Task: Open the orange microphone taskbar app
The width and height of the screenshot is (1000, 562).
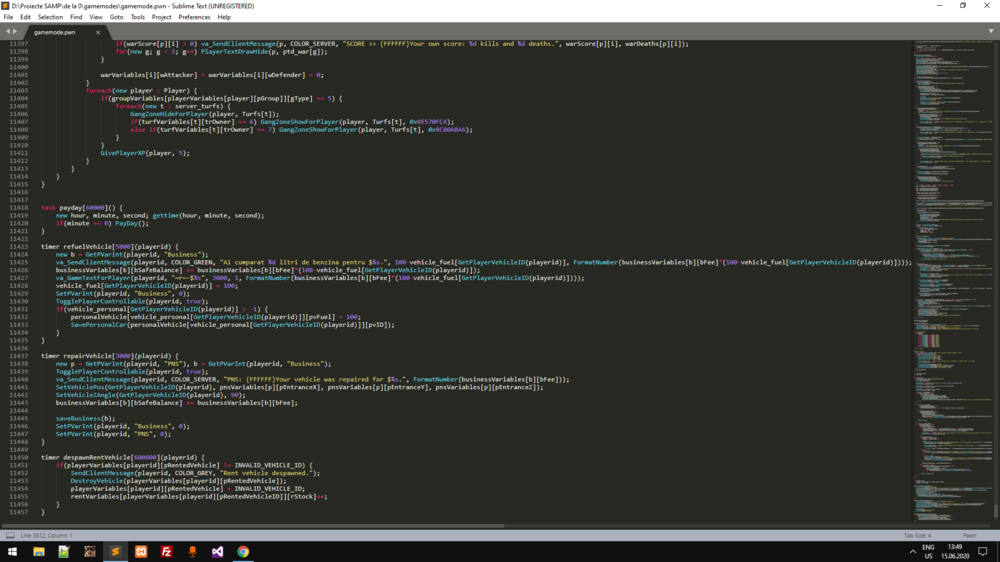Action: pos(192,552)
